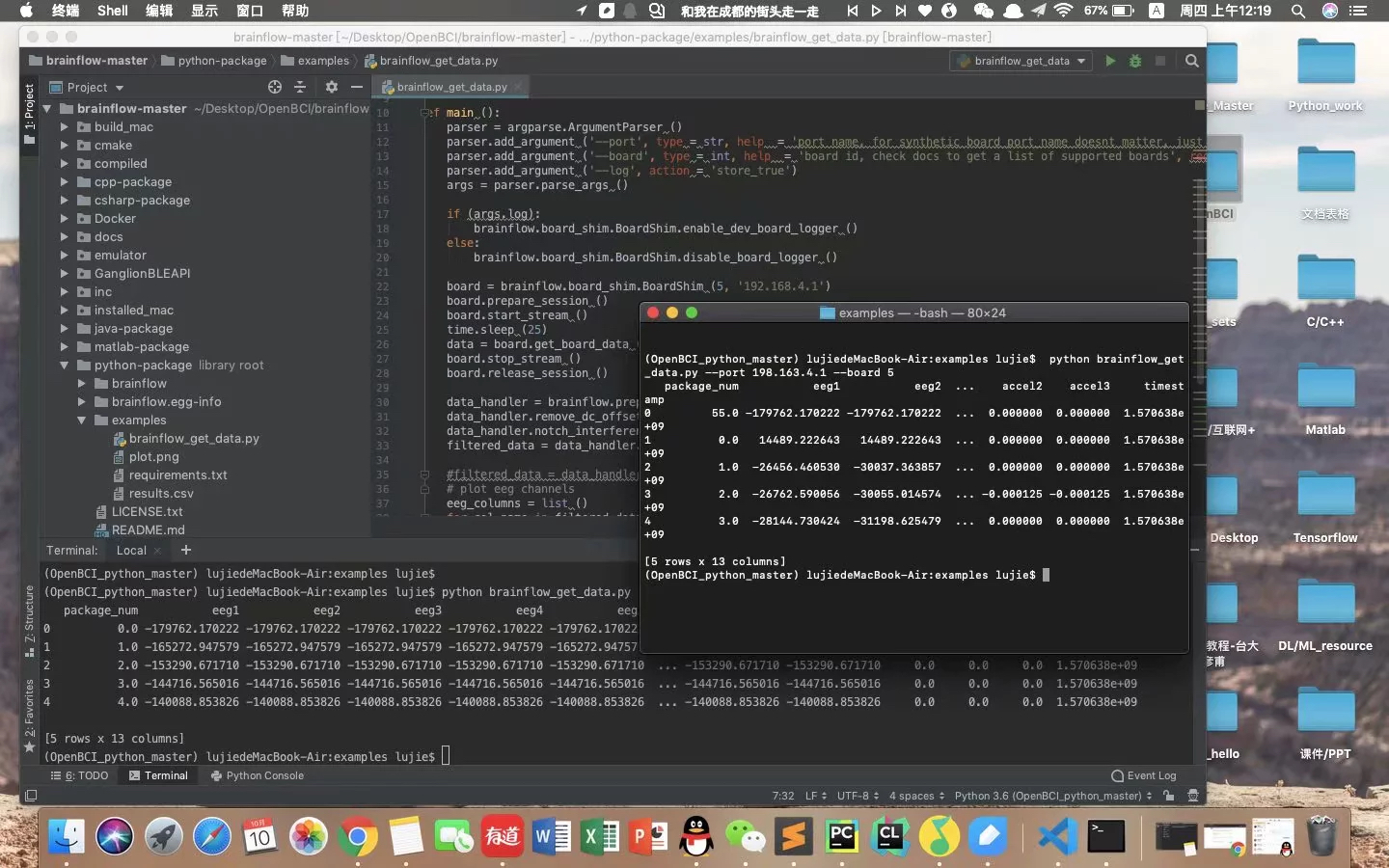
Task: Open WeChat from the Dock
Action: (x=745, y=836)
